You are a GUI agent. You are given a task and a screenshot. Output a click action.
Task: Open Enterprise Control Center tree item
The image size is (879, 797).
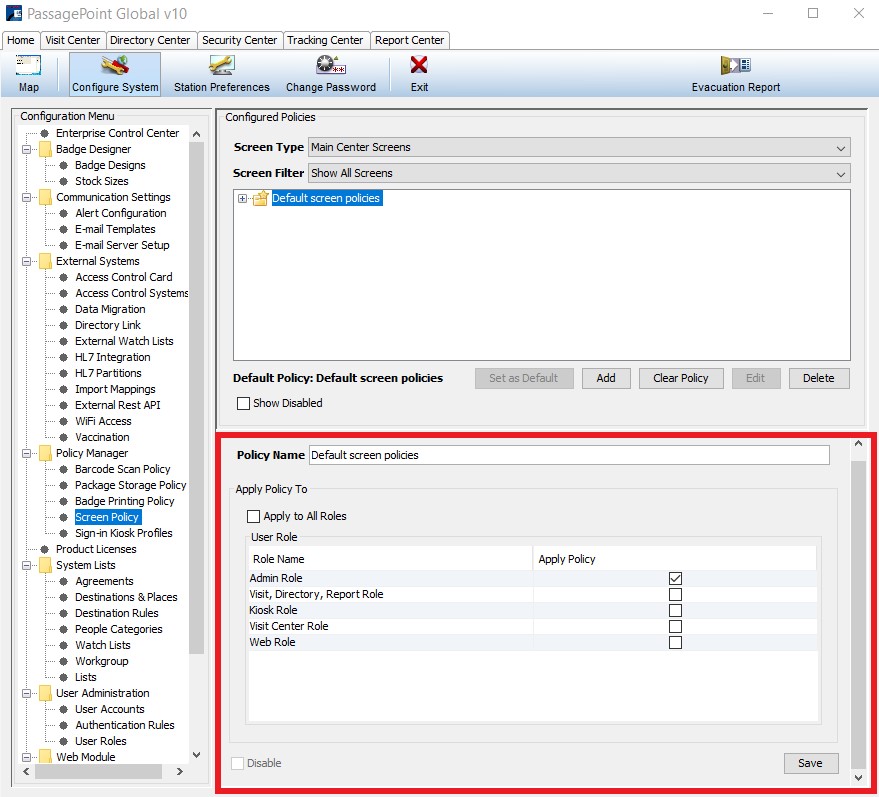pos(117,133)
